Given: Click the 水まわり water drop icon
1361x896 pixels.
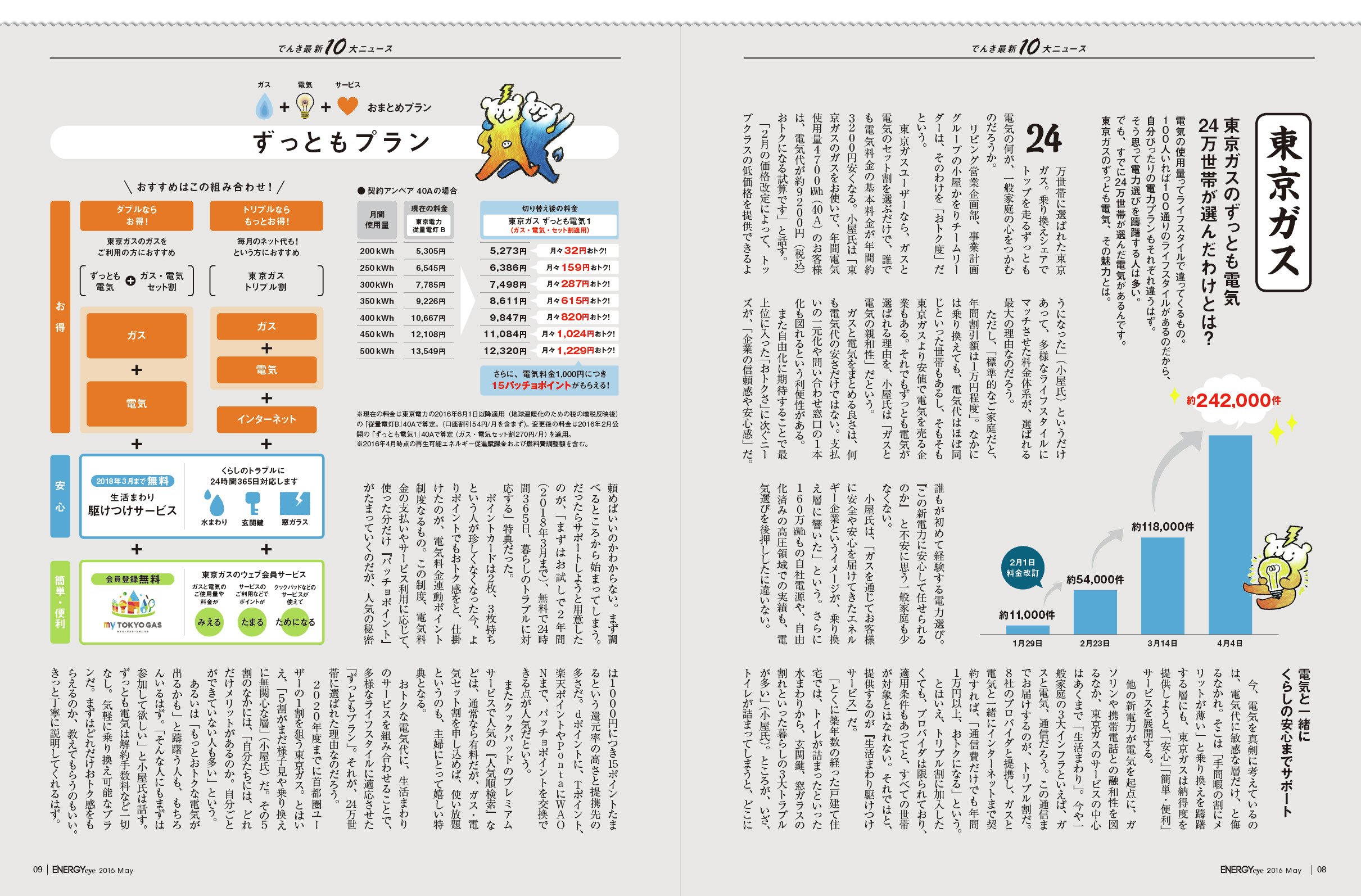Looking at the screenshot, I should [x=214, y=503].
